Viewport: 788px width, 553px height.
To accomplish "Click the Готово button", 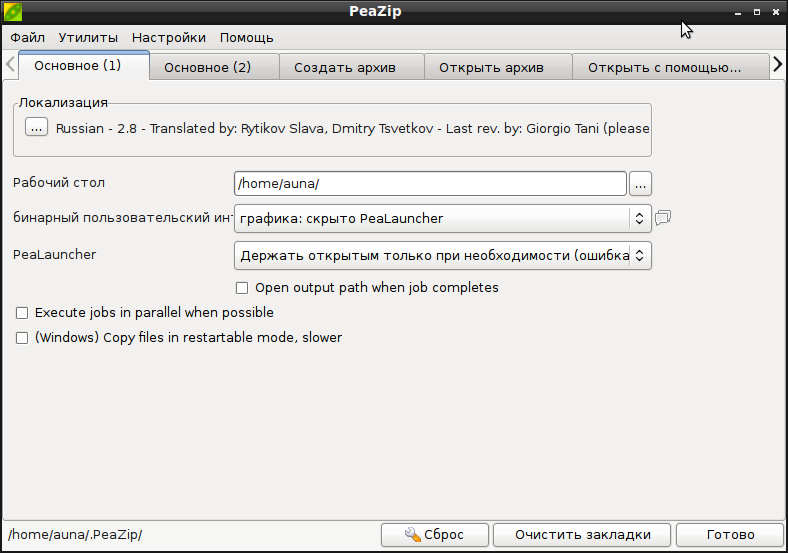I will coord(730,534).
